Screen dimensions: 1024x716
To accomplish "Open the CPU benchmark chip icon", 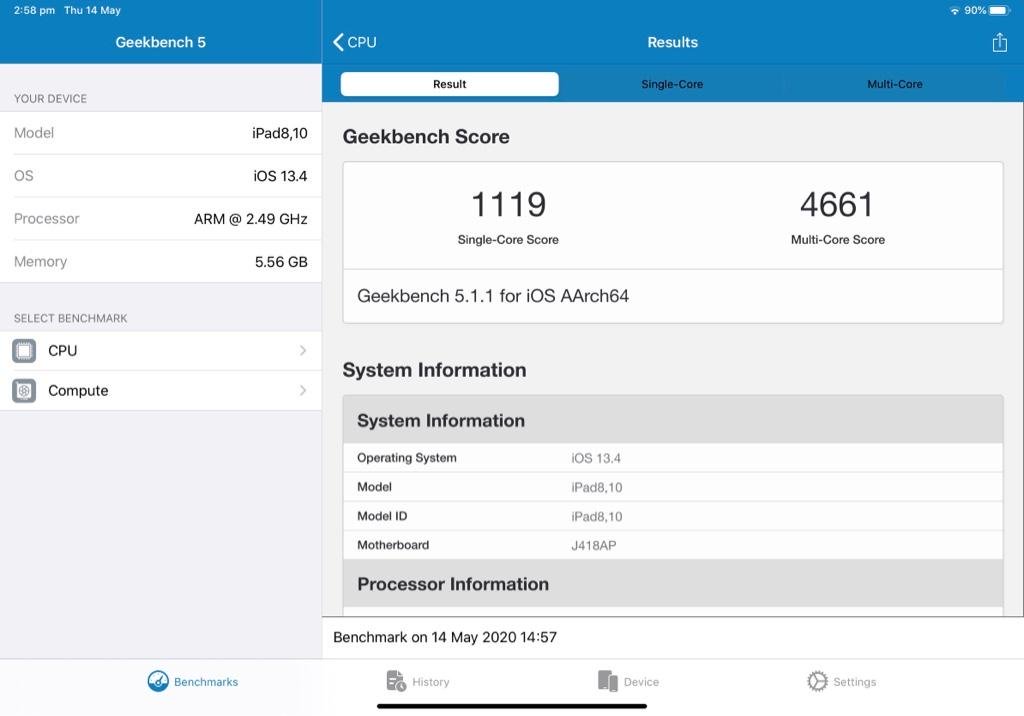I will (24, 351).
